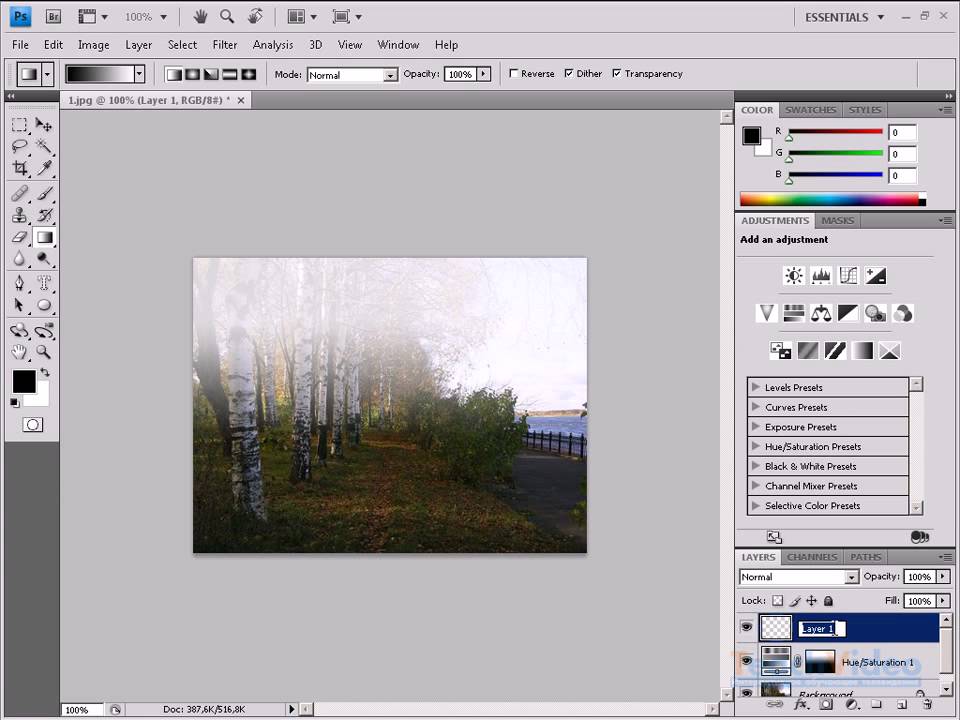Hide Layer 1 visibility eye
960x720 pixels.
coord(746,627)
